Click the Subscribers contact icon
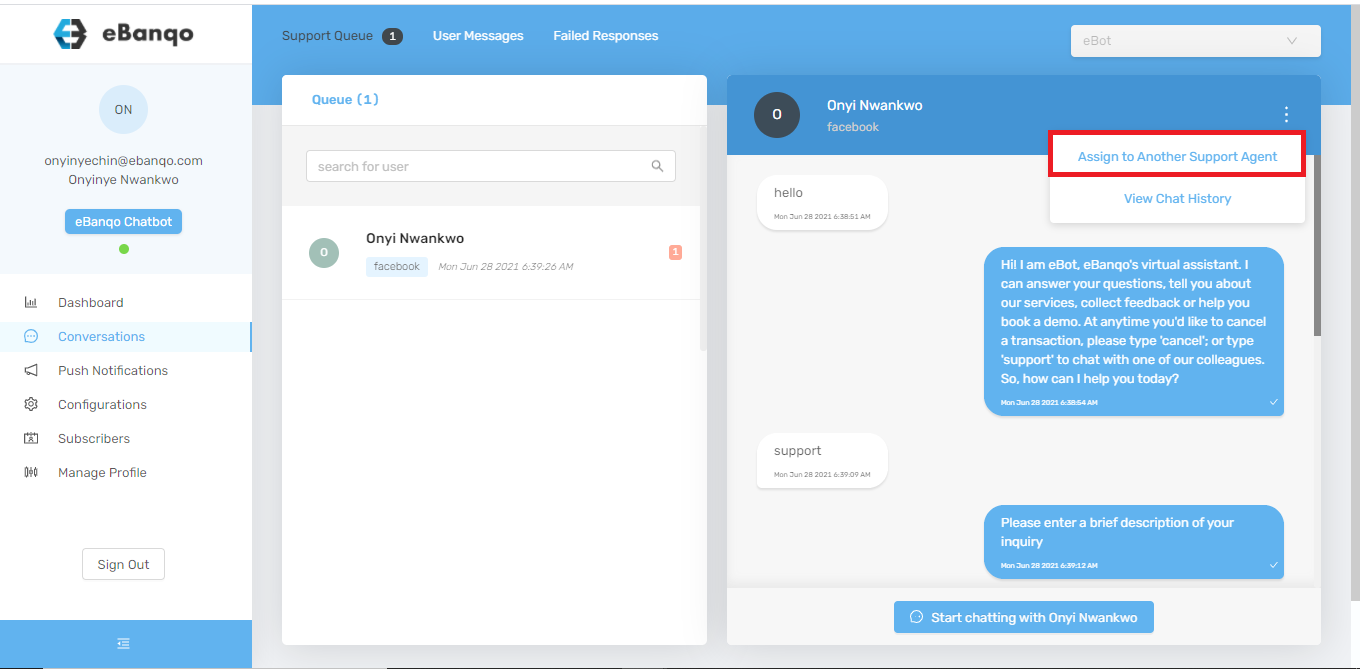The width and height of the screenshot is (1360, 669). (x=31, y=438)
